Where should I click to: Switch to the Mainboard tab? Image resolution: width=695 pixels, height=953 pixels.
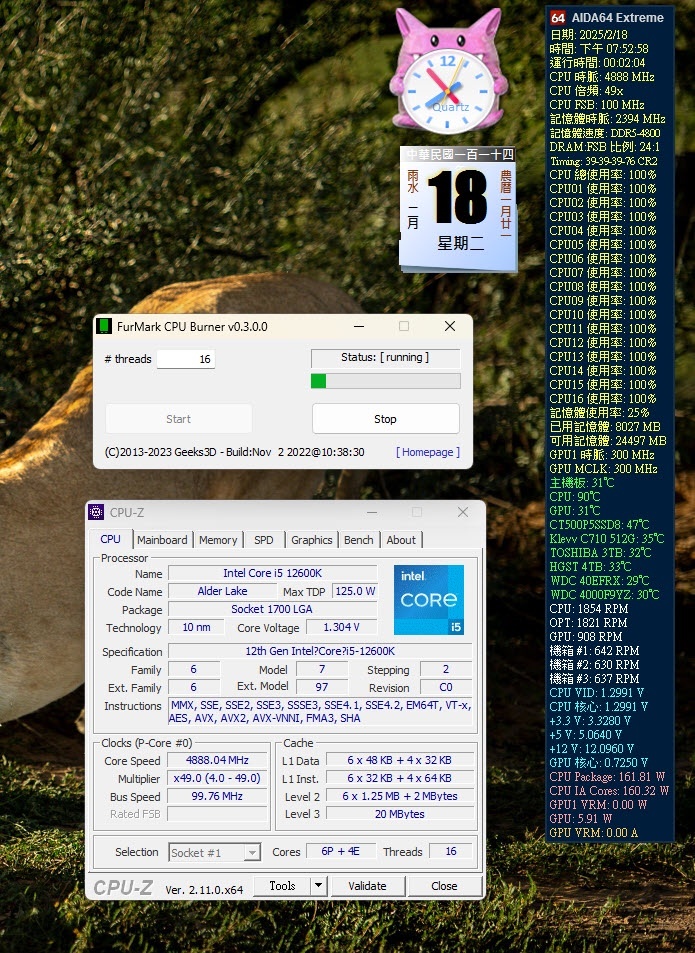coord(162,540)
